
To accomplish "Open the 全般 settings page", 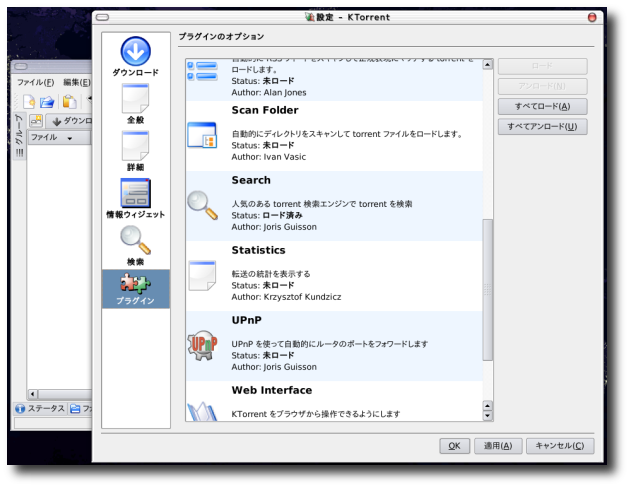I will [135, 104].
